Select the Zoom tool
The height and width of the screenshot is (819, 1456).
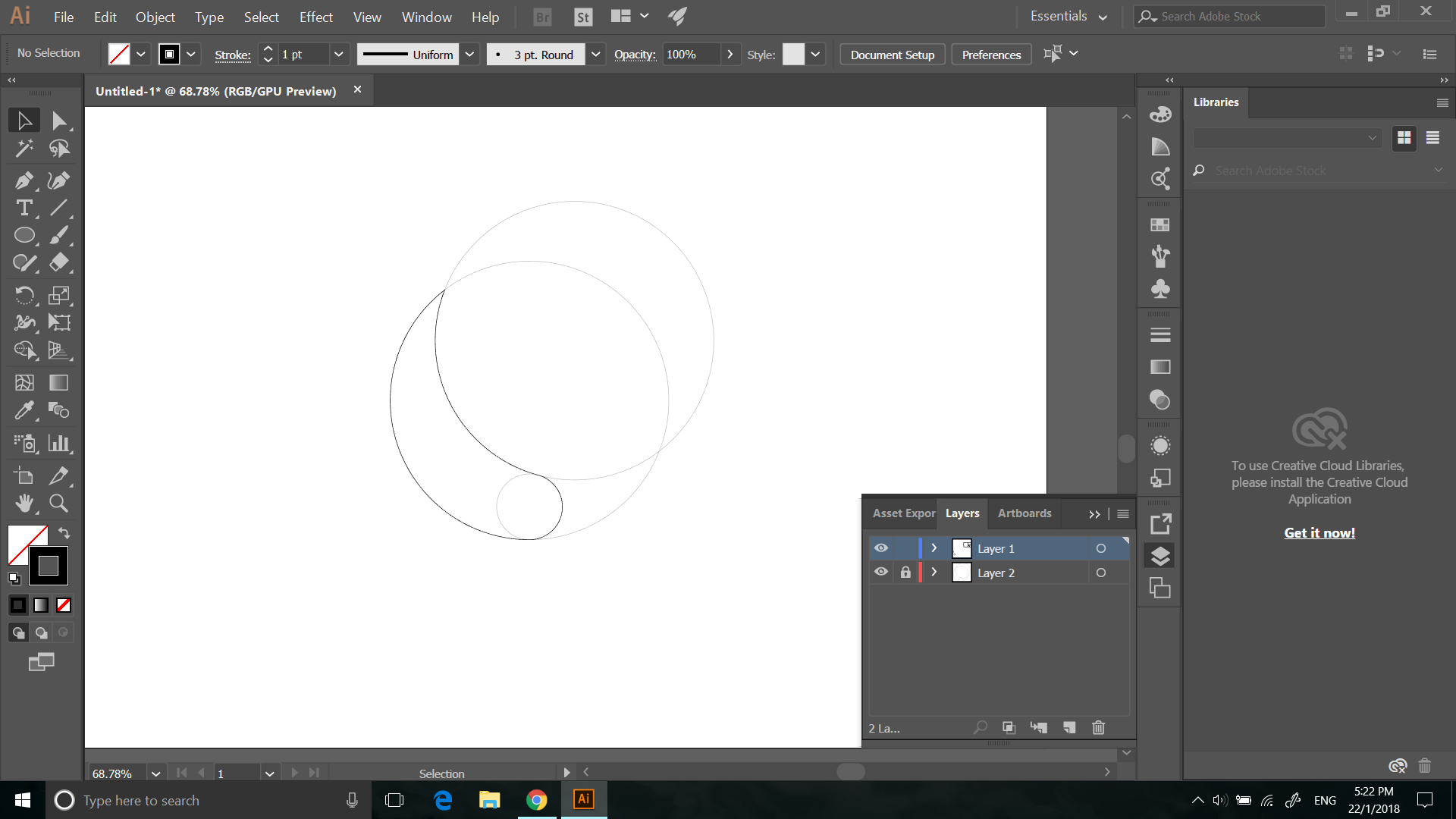click(58, 504)
